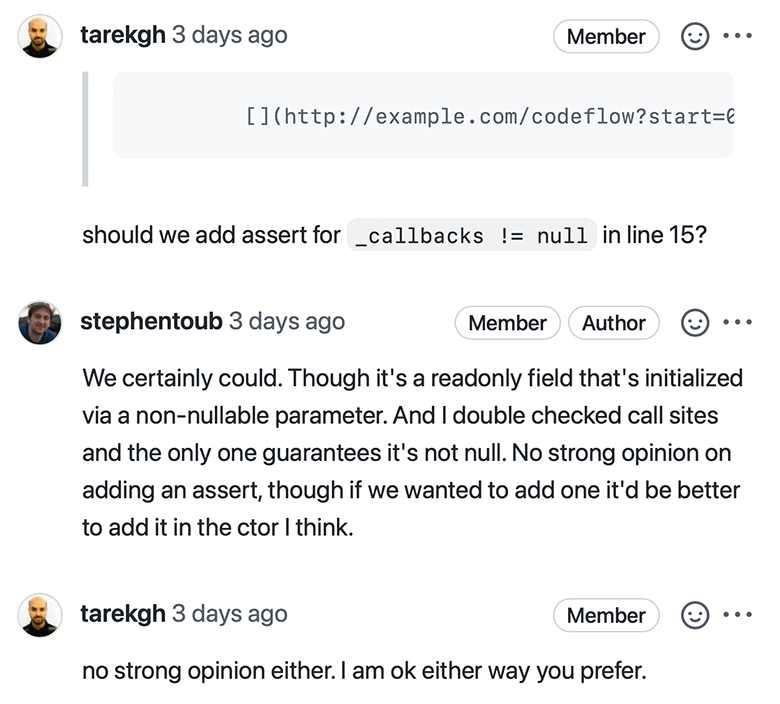Click tarekgh's avatar on the first comment
Image resolution: width=780 pixels, height=704 pixels.
[40, 36]
